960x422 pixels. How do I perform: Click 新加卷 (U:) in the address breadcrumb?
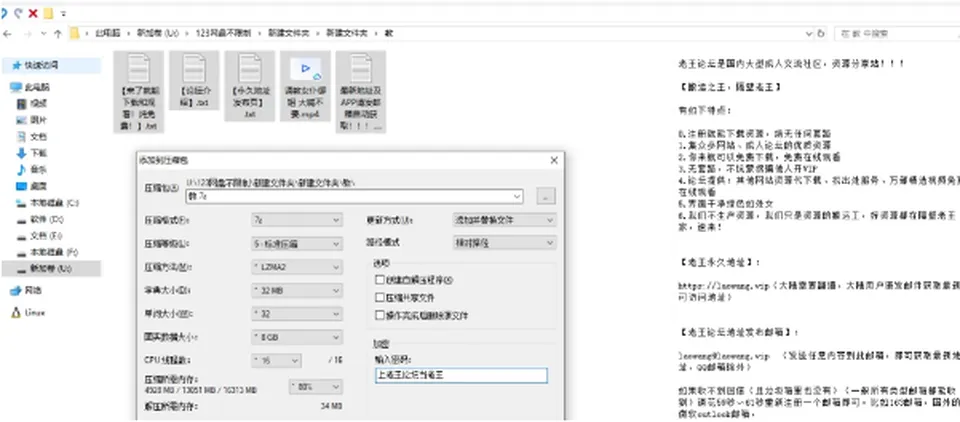pos(157,34)
